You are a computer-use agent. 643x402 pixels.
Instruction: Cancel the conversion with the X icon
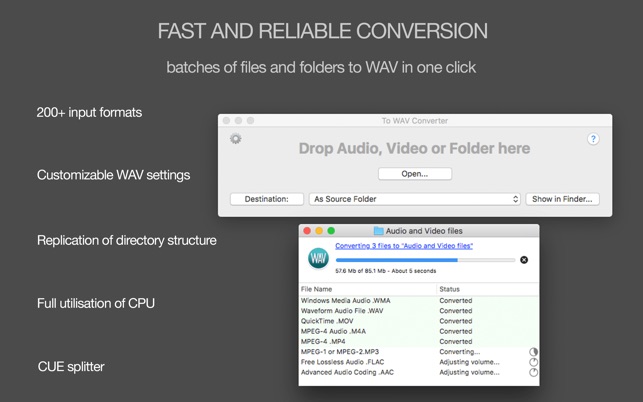pyautogui.click(x=524, y=260)
